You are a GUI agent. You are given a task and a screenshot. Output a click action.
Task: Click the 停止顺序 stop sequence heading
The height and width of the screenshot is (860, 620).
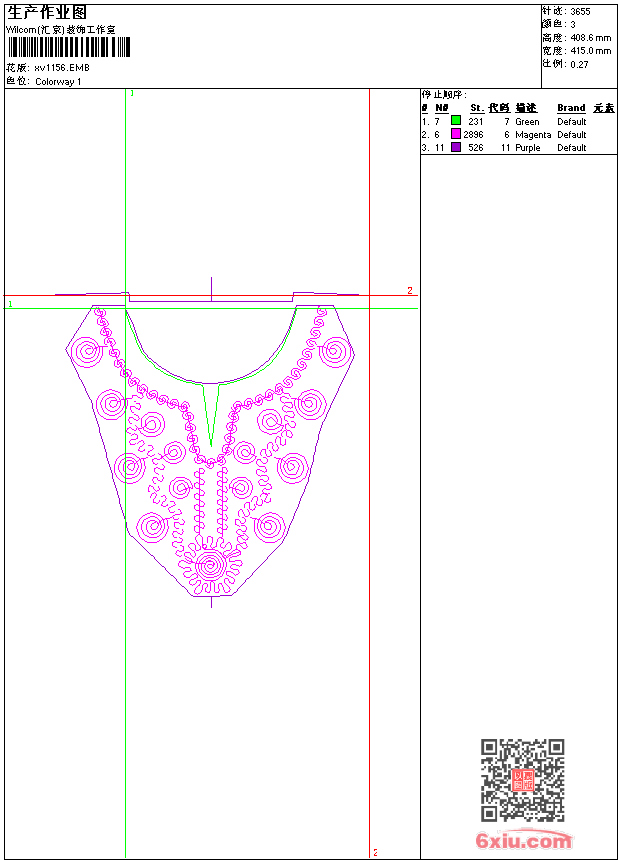(x=444, y=95)
